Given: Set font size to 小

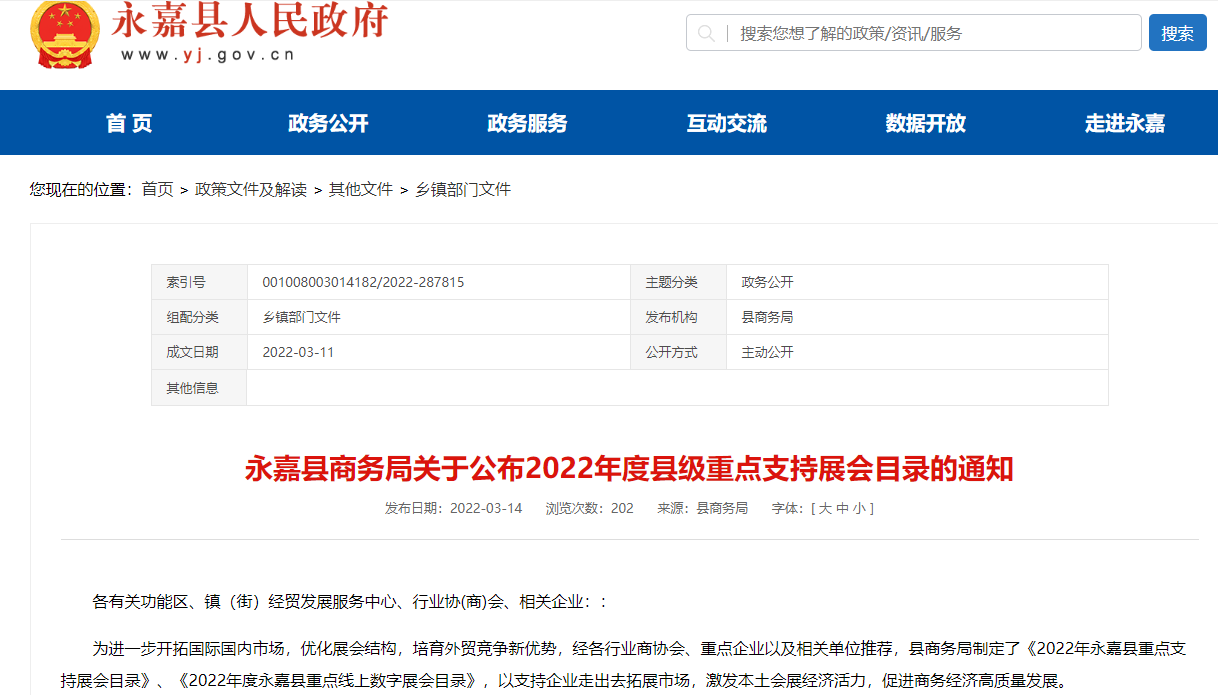Looking at the screenshot, I should (x=859, y=508).
